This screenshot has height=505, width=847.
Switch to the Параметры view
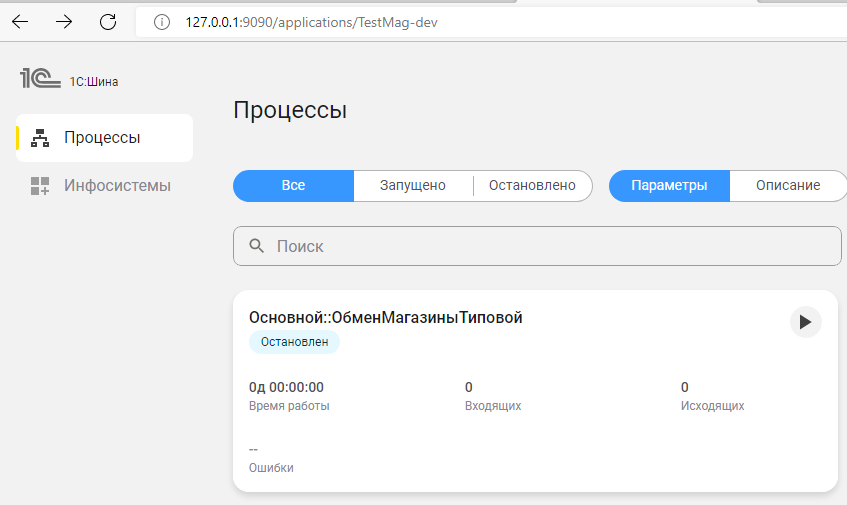click(669, 186)
